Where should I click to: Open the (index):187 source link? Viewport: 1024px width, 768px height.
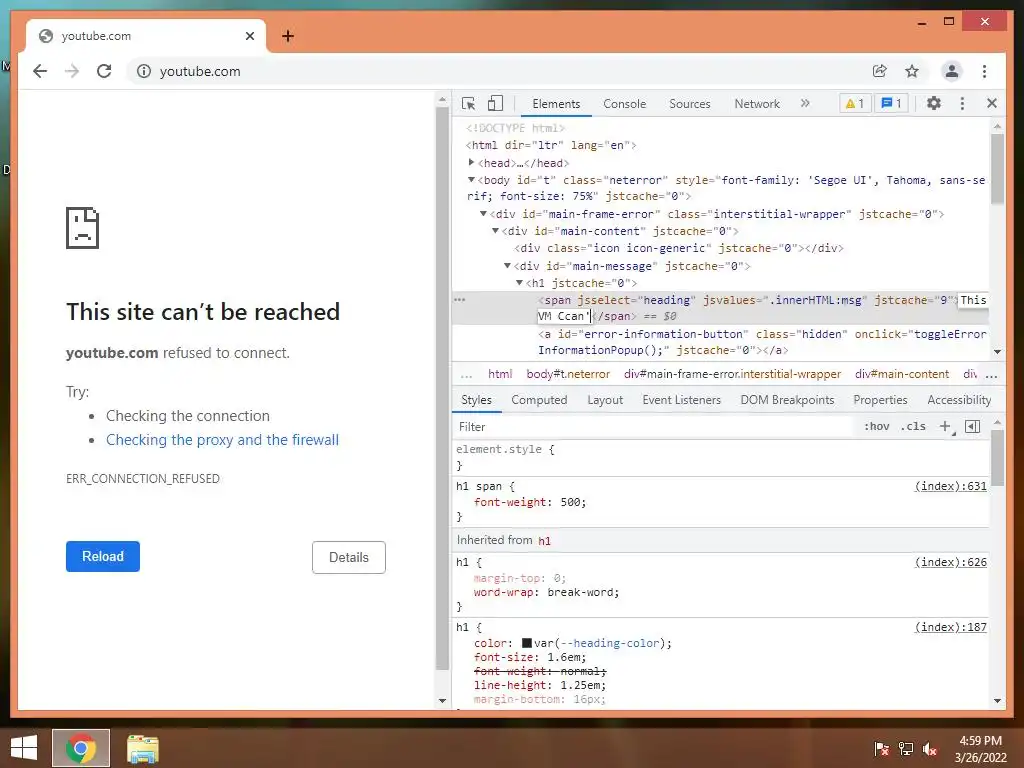click(x=951, y=627)
